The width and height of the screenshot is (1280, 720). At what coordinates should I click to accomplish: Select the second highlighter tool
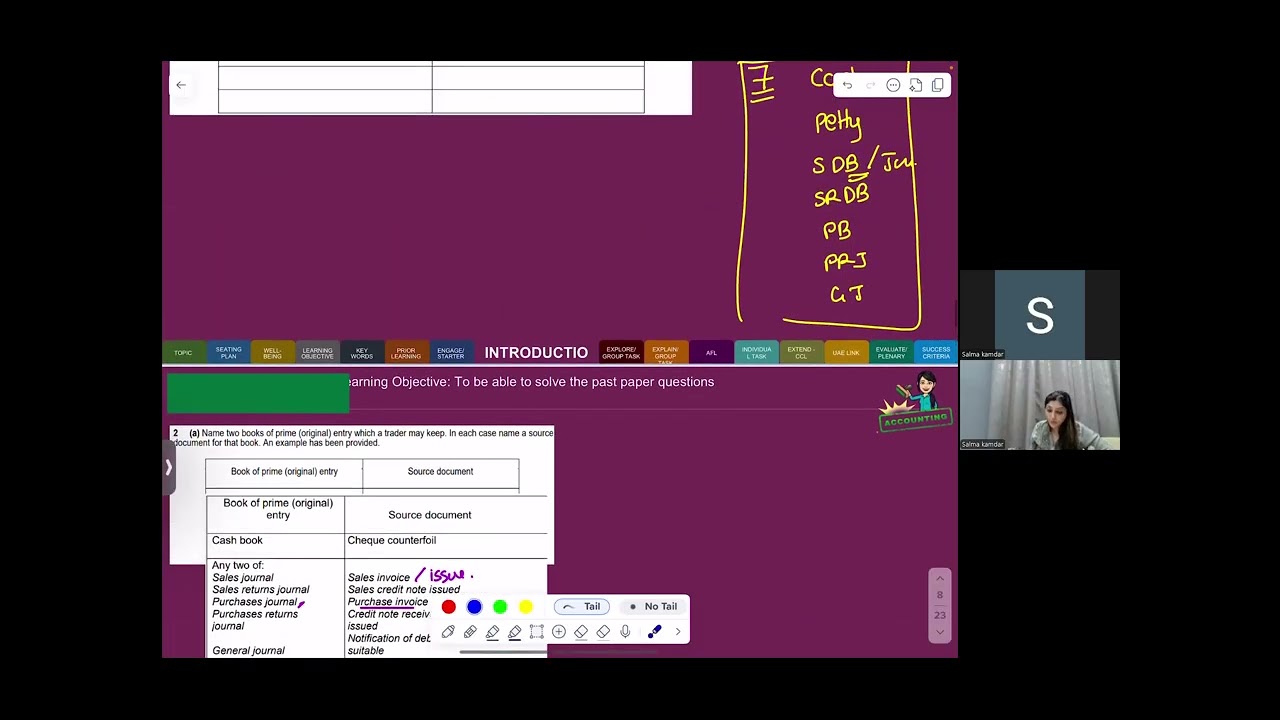pyautogui.click(x=514, y=632)
